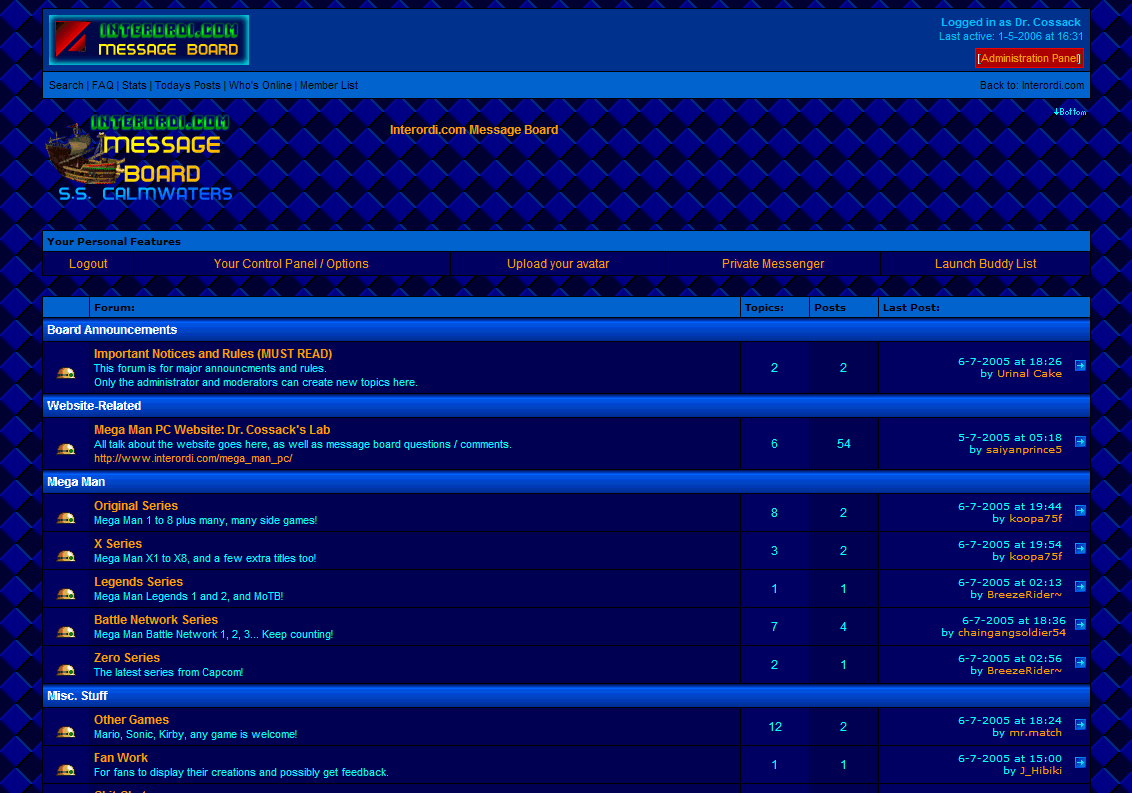Go to last post arrow for Other Games
Viewport: 1132px width, 793px height.
click(1080, 725)
